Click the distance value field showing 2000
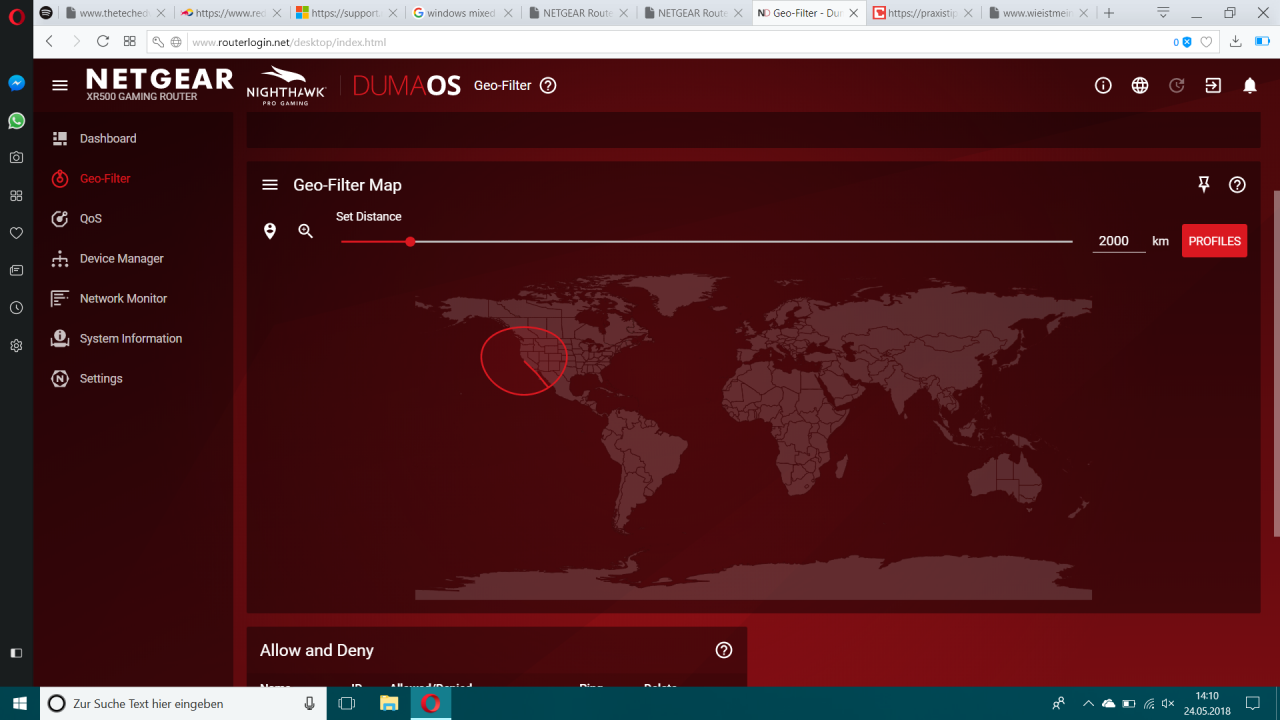 [1118, 241]
